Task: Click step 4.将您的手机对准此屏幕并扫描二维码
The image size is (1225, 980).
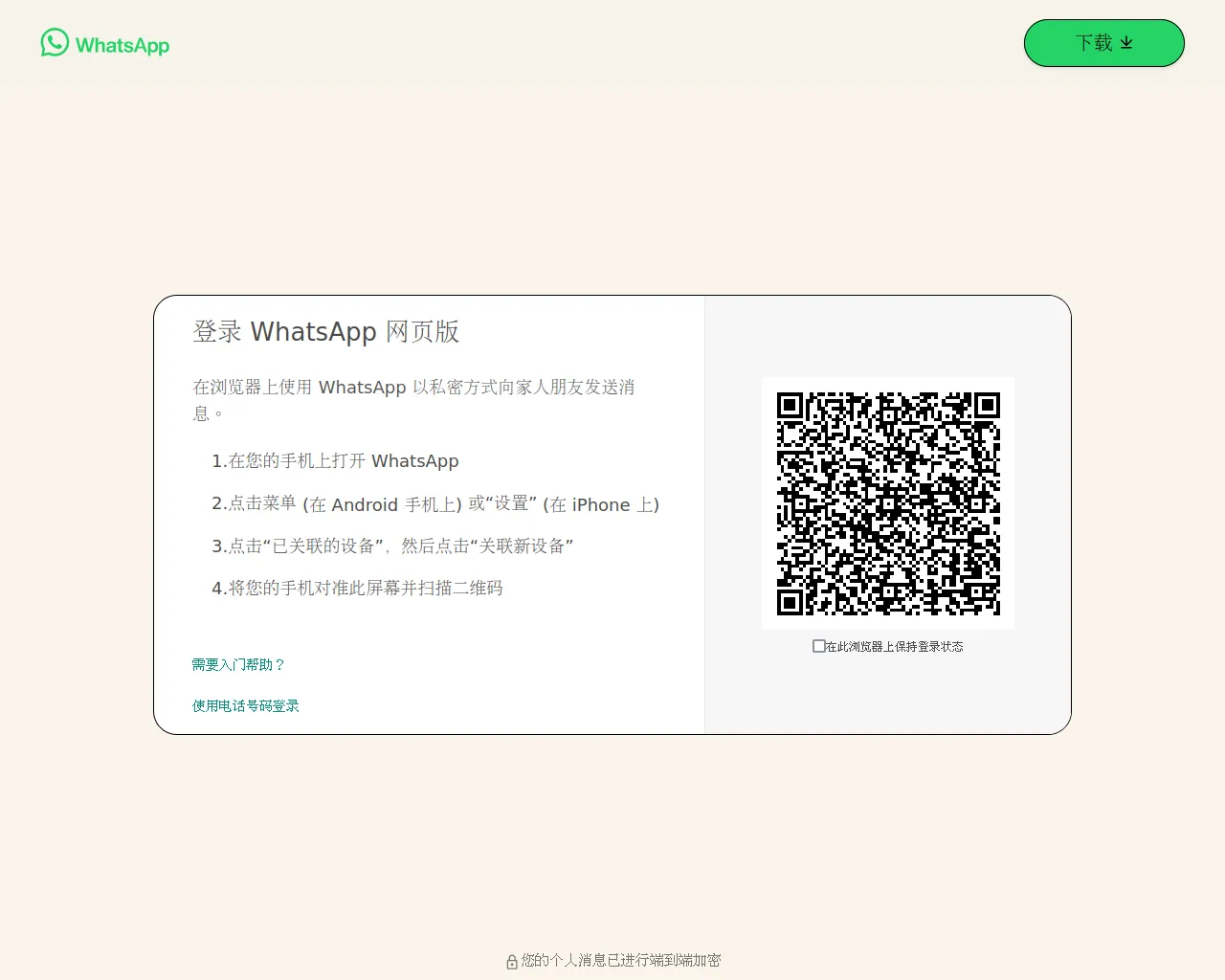Action: tap(357, 588)
